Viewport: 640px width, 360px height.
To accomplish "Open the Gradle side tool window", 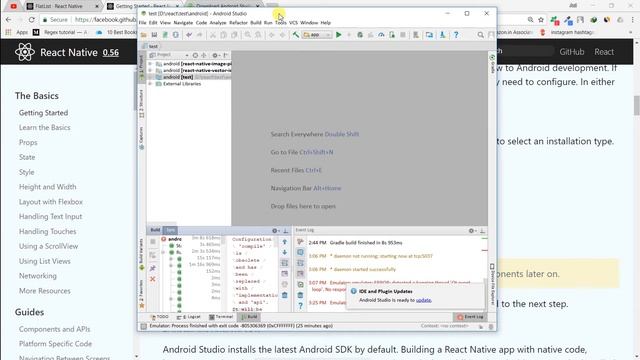I will point(492,64).
